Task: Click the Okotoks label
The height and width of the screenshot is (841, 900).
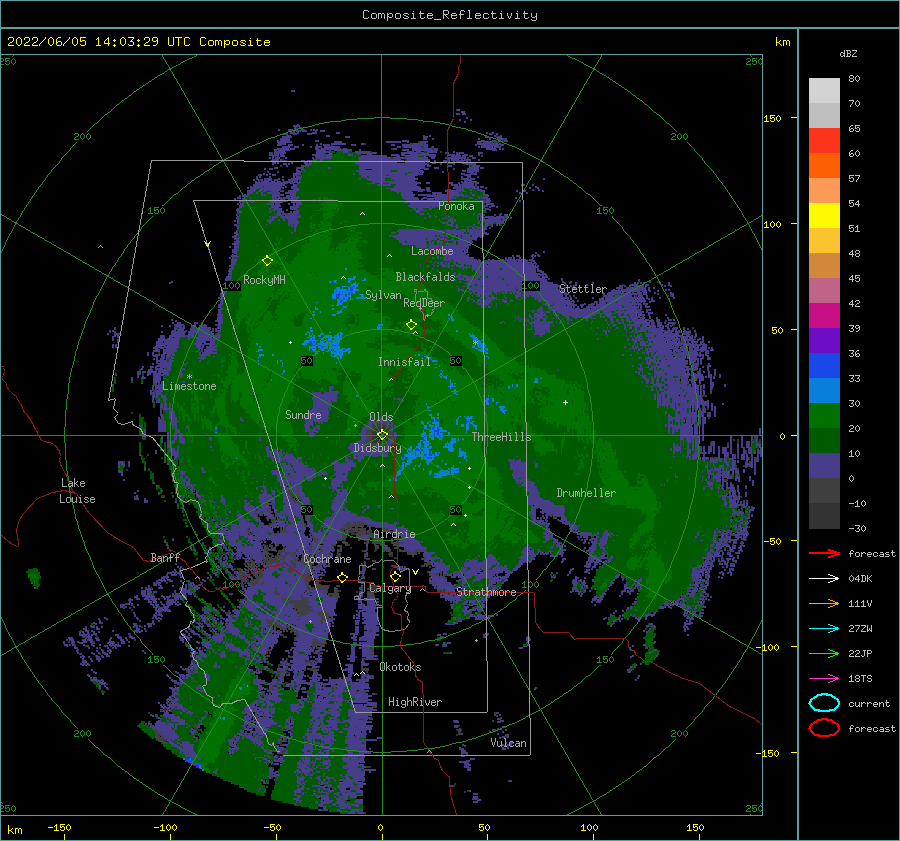Action: pyautogui.click(x=400, y=667)
